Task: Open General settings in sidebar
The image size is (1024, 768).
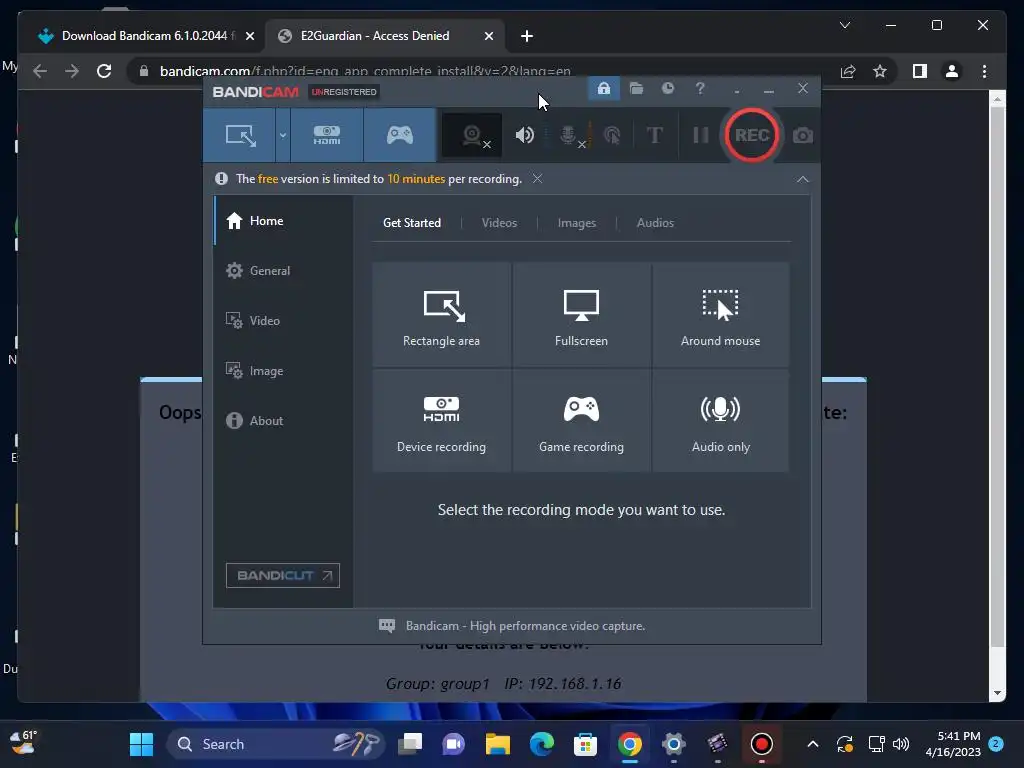Action: click(x=283, y=270)
